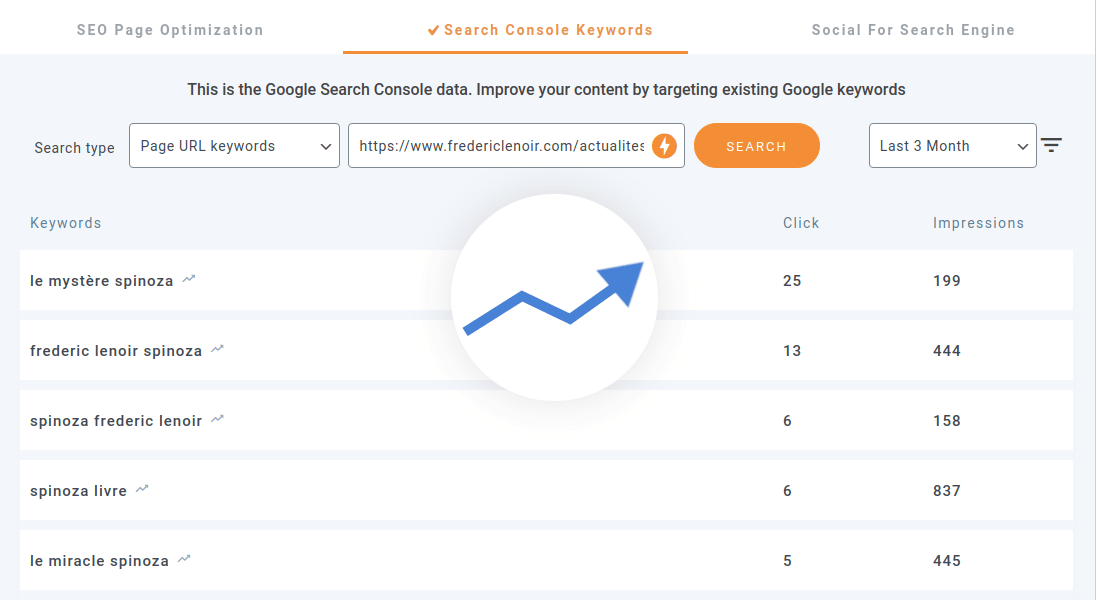Click trend icon beside 'le miracle spinoza'
The height and width of the screenshot is (600, 1100).
pos(184,560)
